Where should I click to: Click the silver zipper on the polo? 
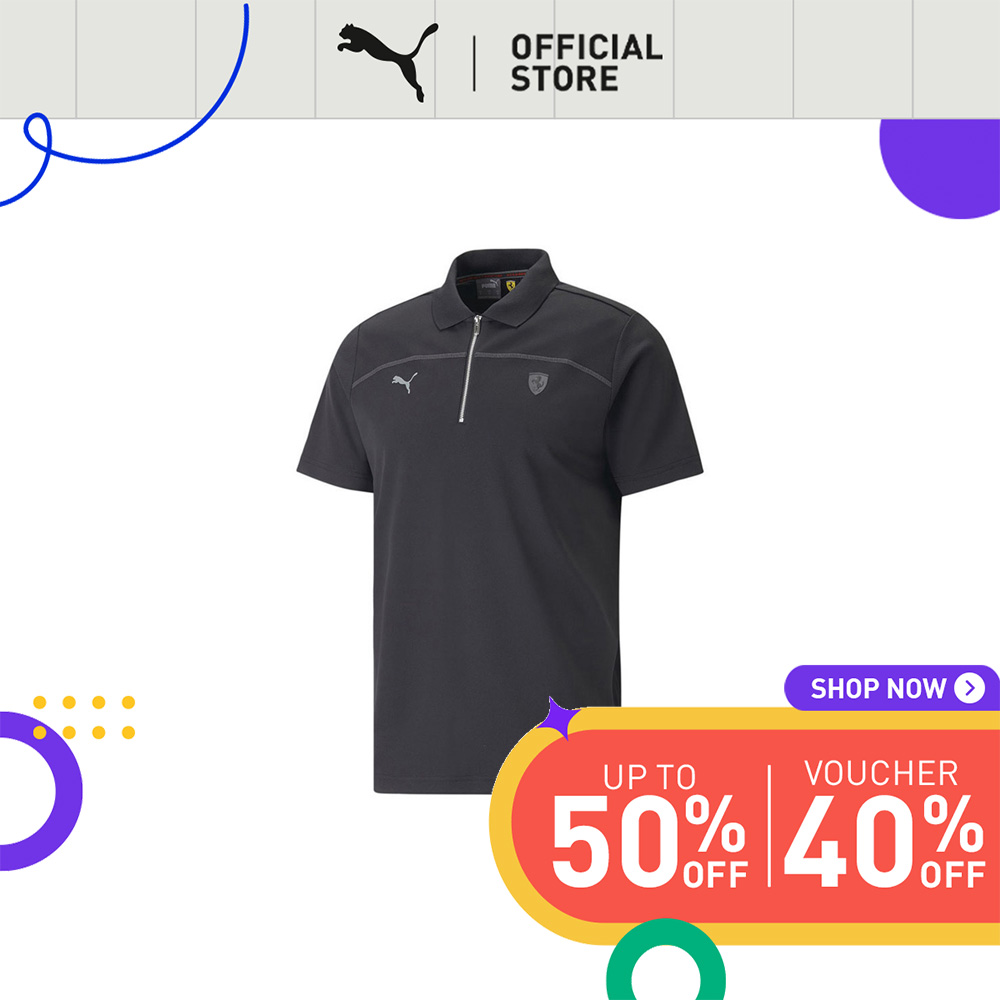[469, 368]
